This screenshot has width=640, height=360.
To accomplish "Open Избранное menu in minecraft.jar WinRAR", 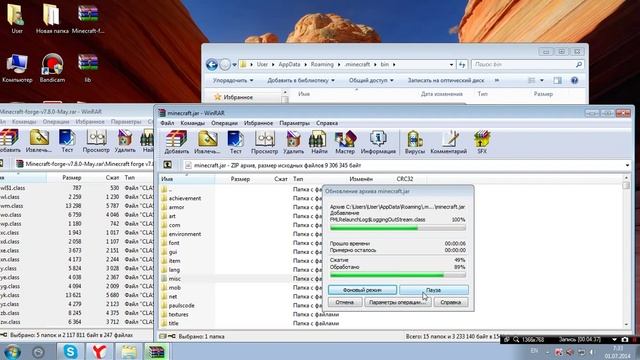I will point(258,123).
